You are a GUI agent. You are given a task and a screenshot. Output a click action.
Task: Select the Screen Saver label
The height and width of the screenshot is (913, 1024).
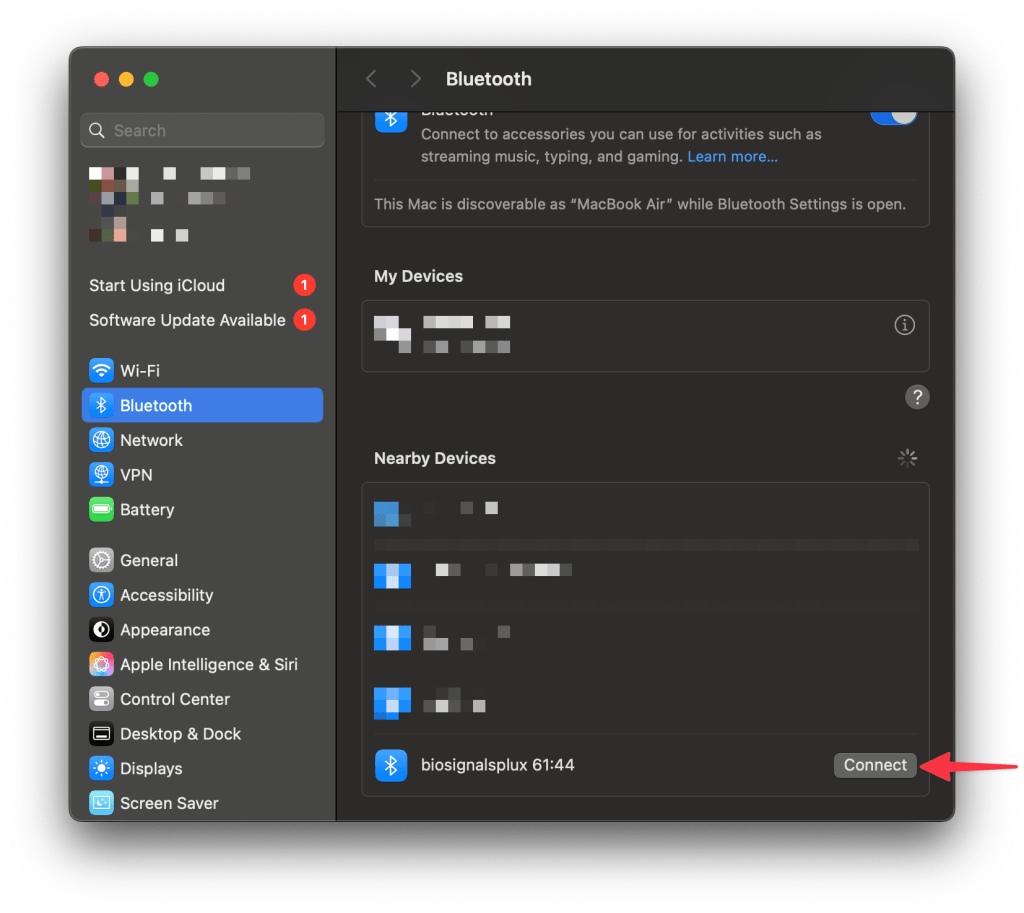point(169,803)
